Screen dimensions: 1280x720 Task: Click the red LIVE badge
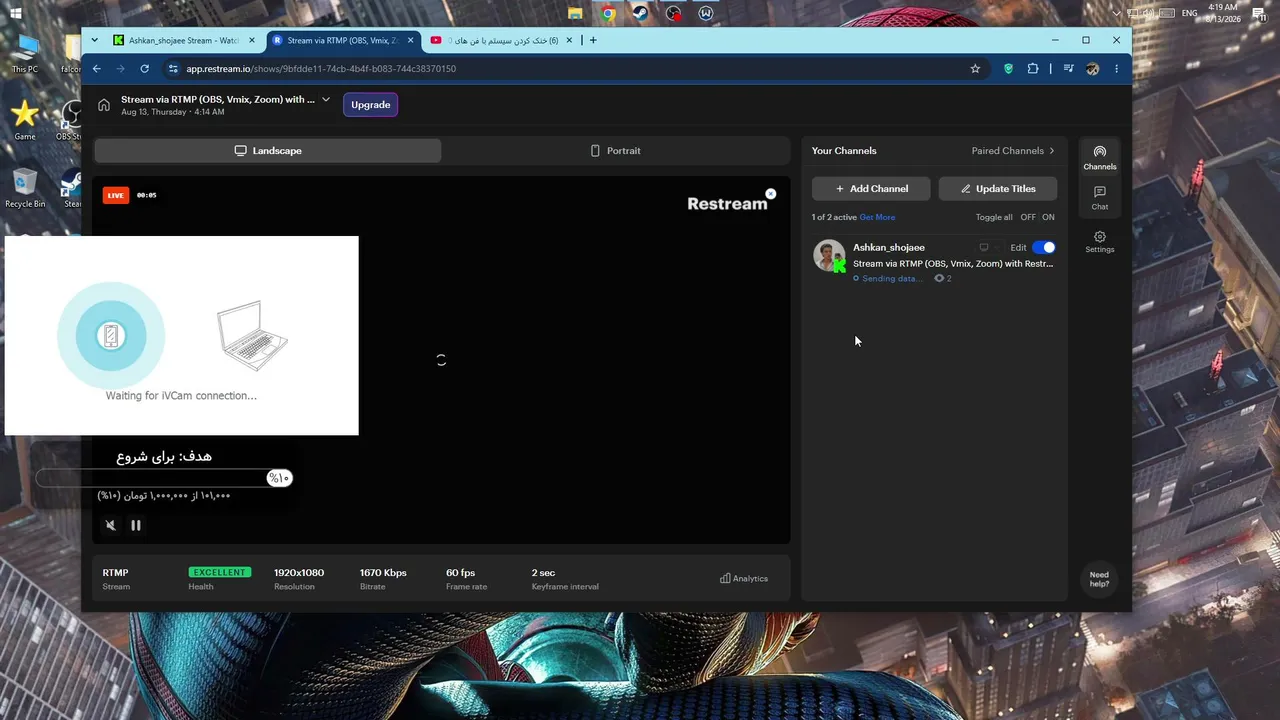coord(116,196)
